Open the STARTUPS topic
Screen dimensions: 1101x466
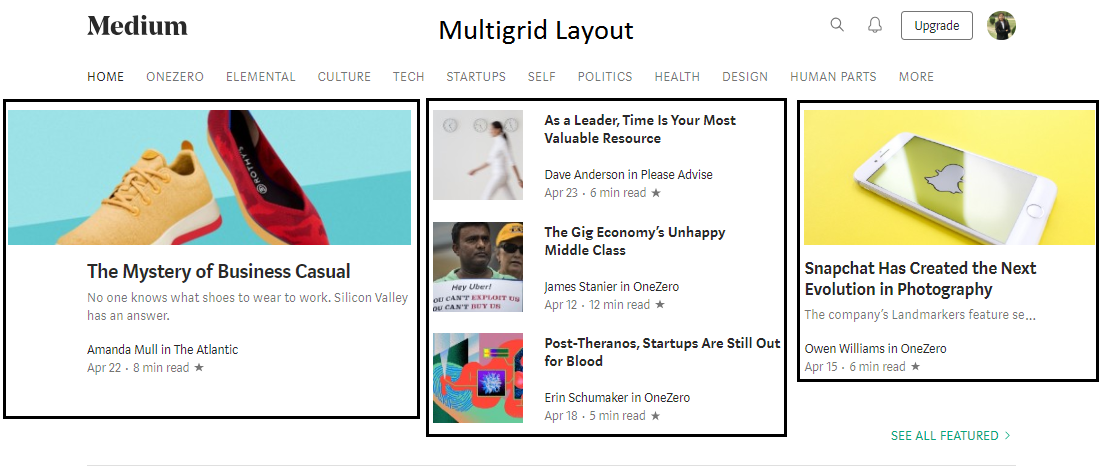(x=476, y=76)
